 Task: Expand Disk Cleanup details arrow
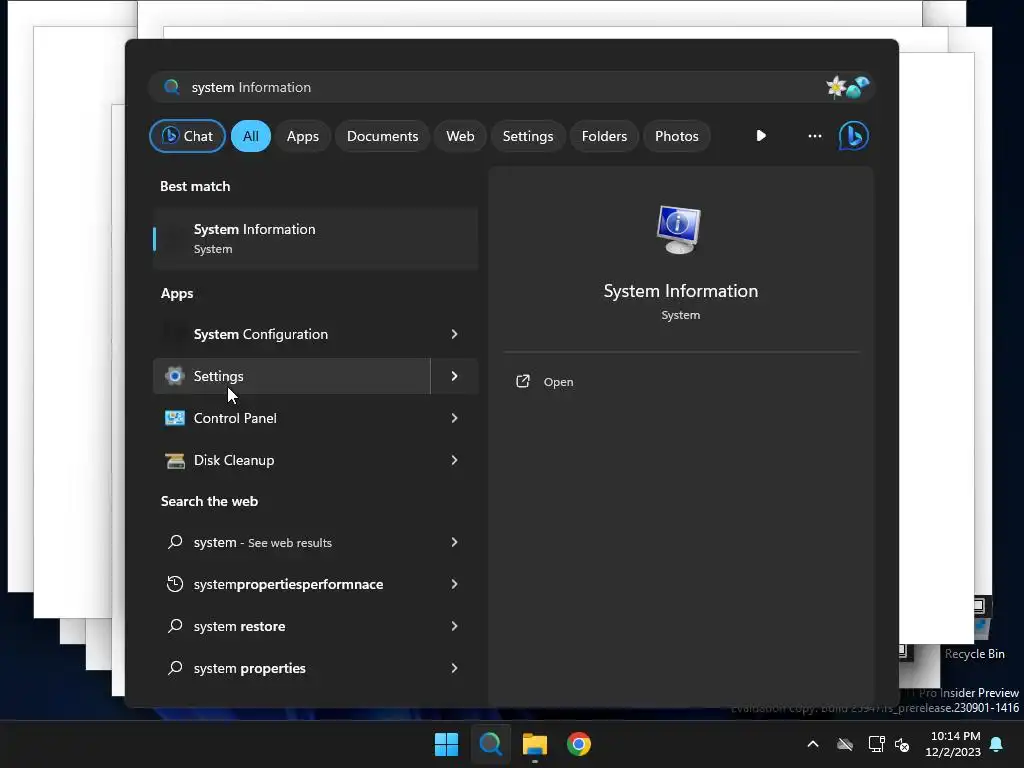coord(455,460)
